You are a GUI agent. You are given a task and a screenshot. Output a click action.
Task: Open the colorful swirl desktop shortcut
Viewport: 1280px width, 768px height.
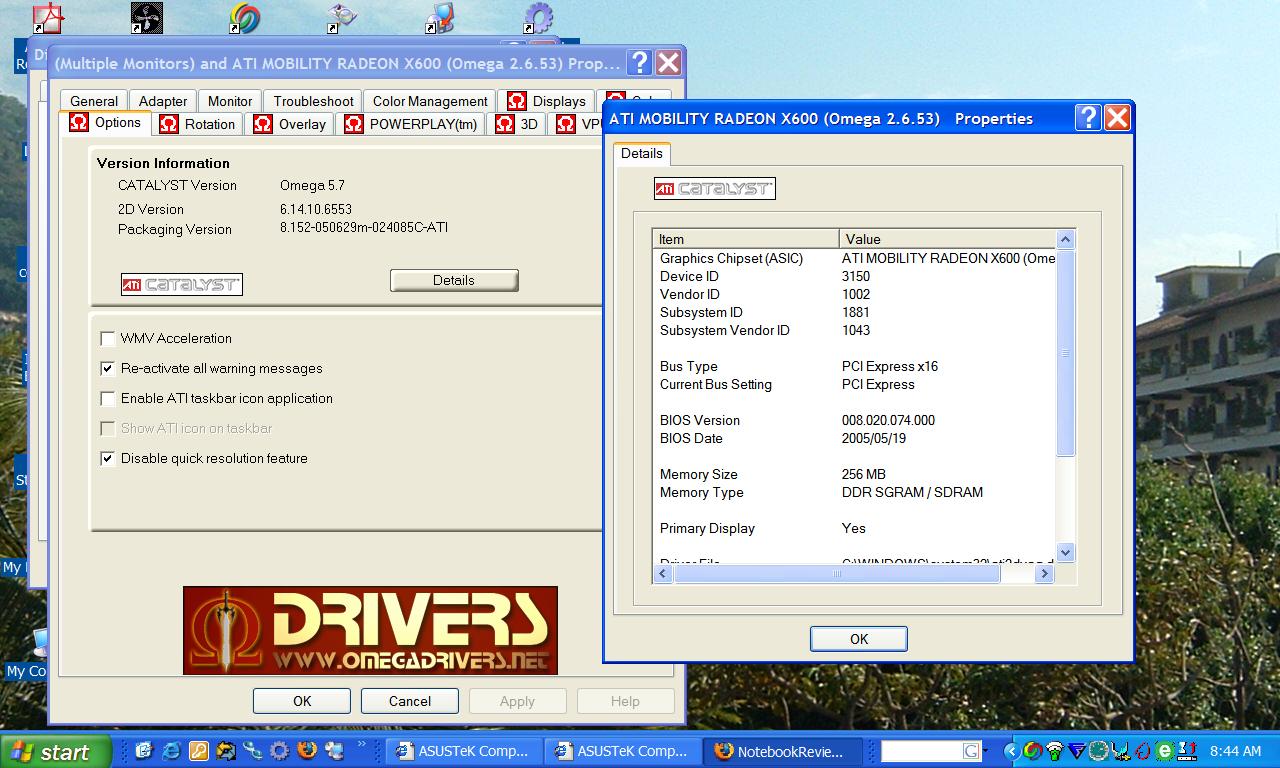click(244, 17)
